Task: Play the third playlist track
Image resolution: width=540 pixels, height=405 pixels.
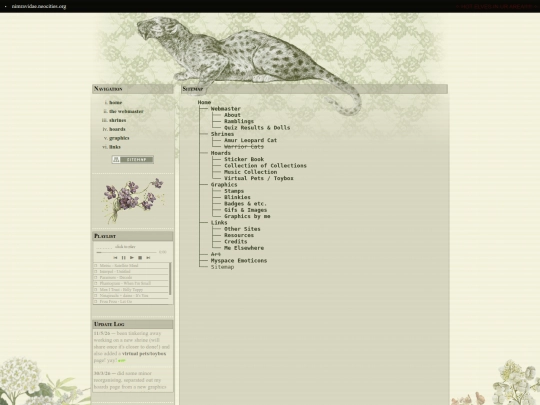Action: pos(131,278)
